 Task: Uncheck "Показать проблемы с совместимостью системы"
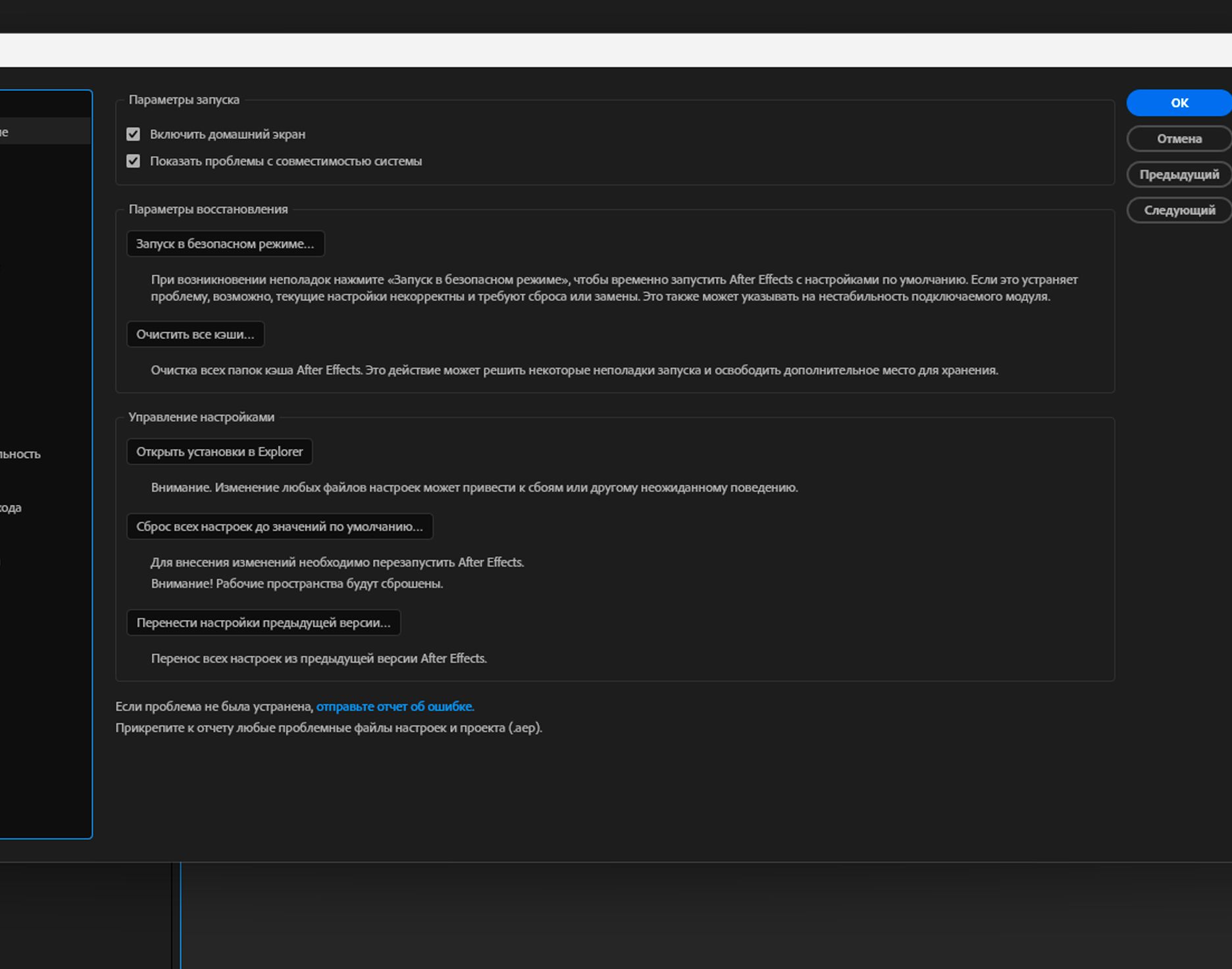133,161
